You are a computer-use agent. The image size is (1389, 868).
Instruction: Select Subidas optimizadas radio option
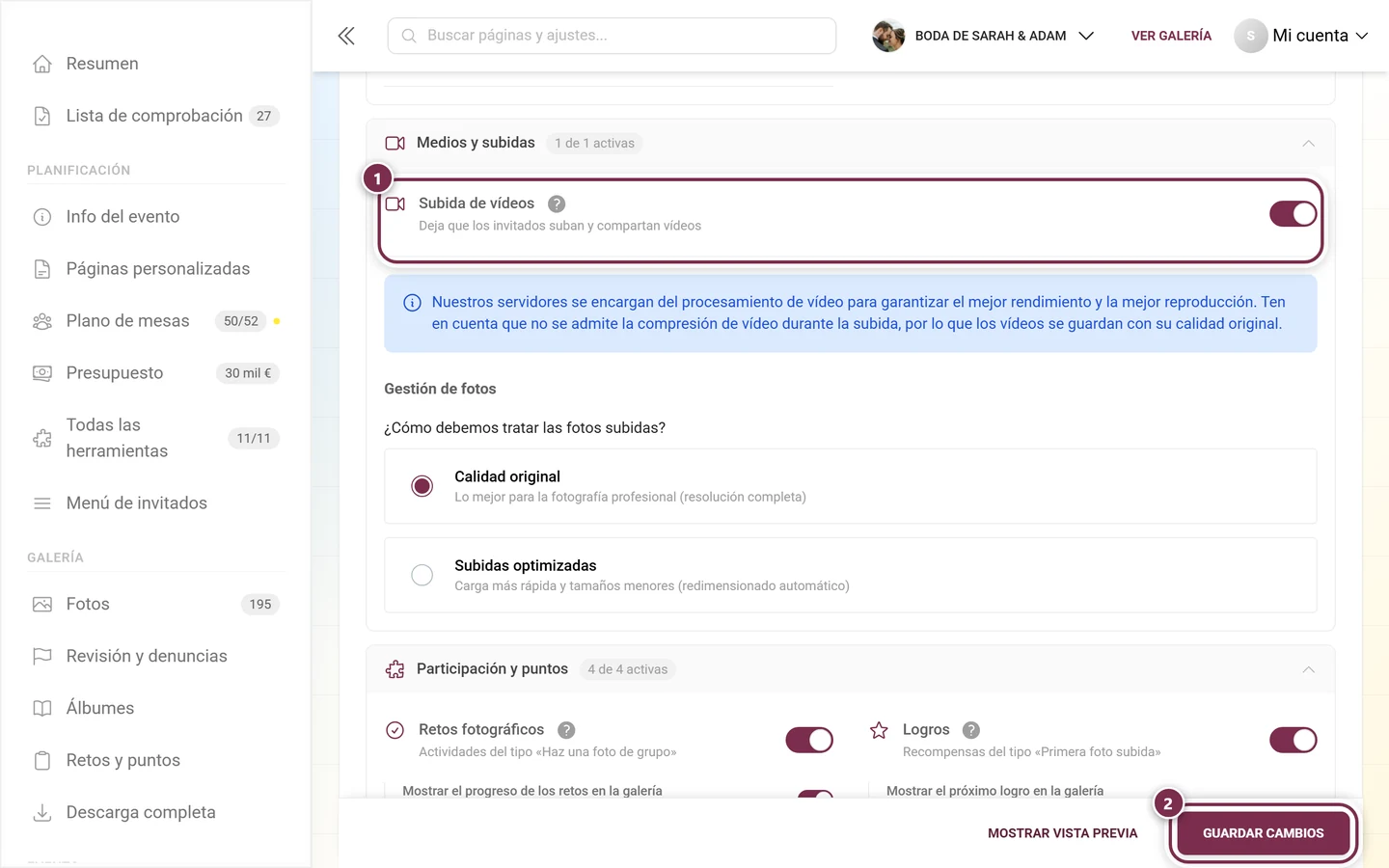pos(422,575)
